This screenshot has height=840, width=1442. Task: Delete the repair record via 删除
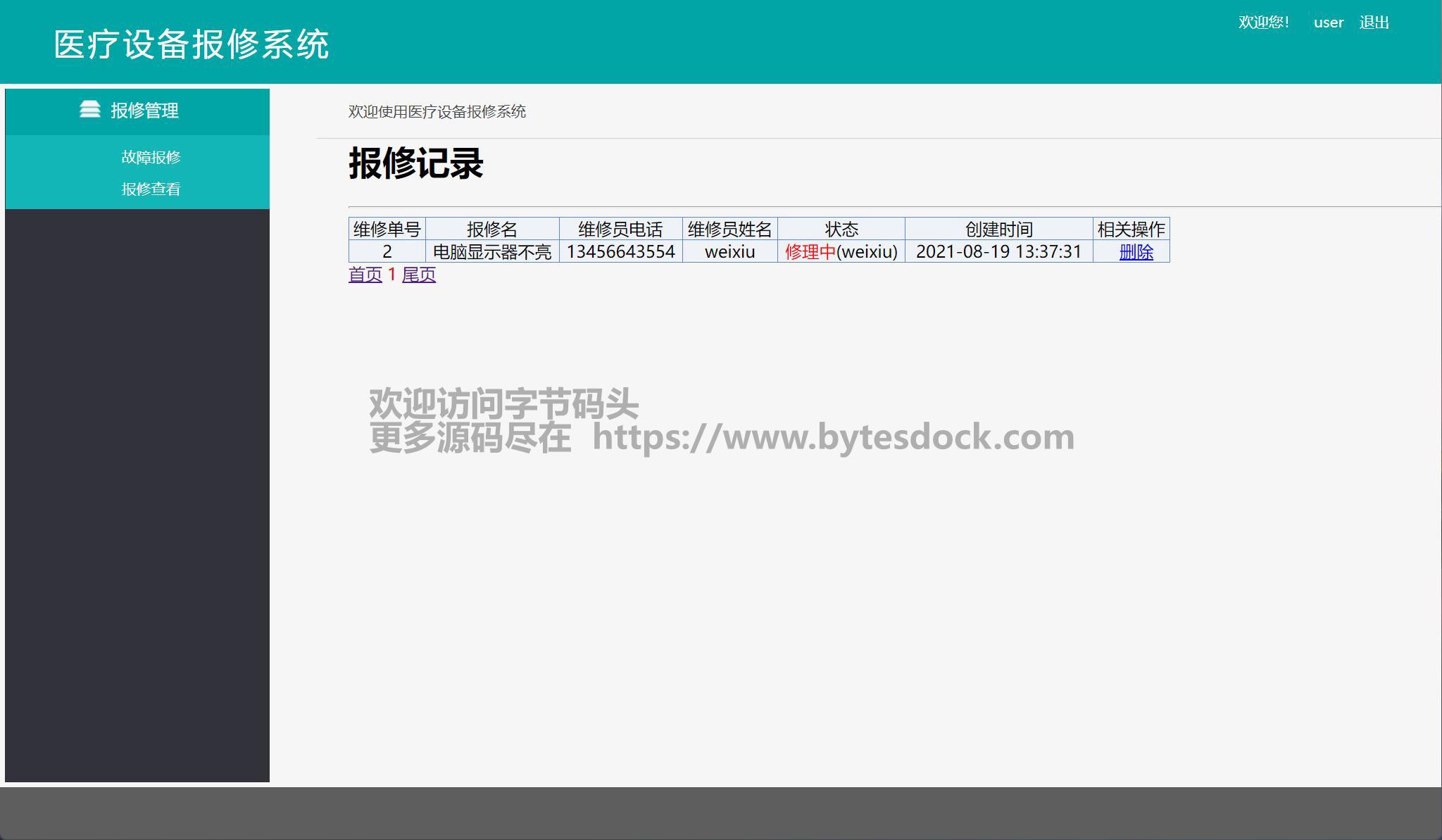click(x=1136, y=251)
